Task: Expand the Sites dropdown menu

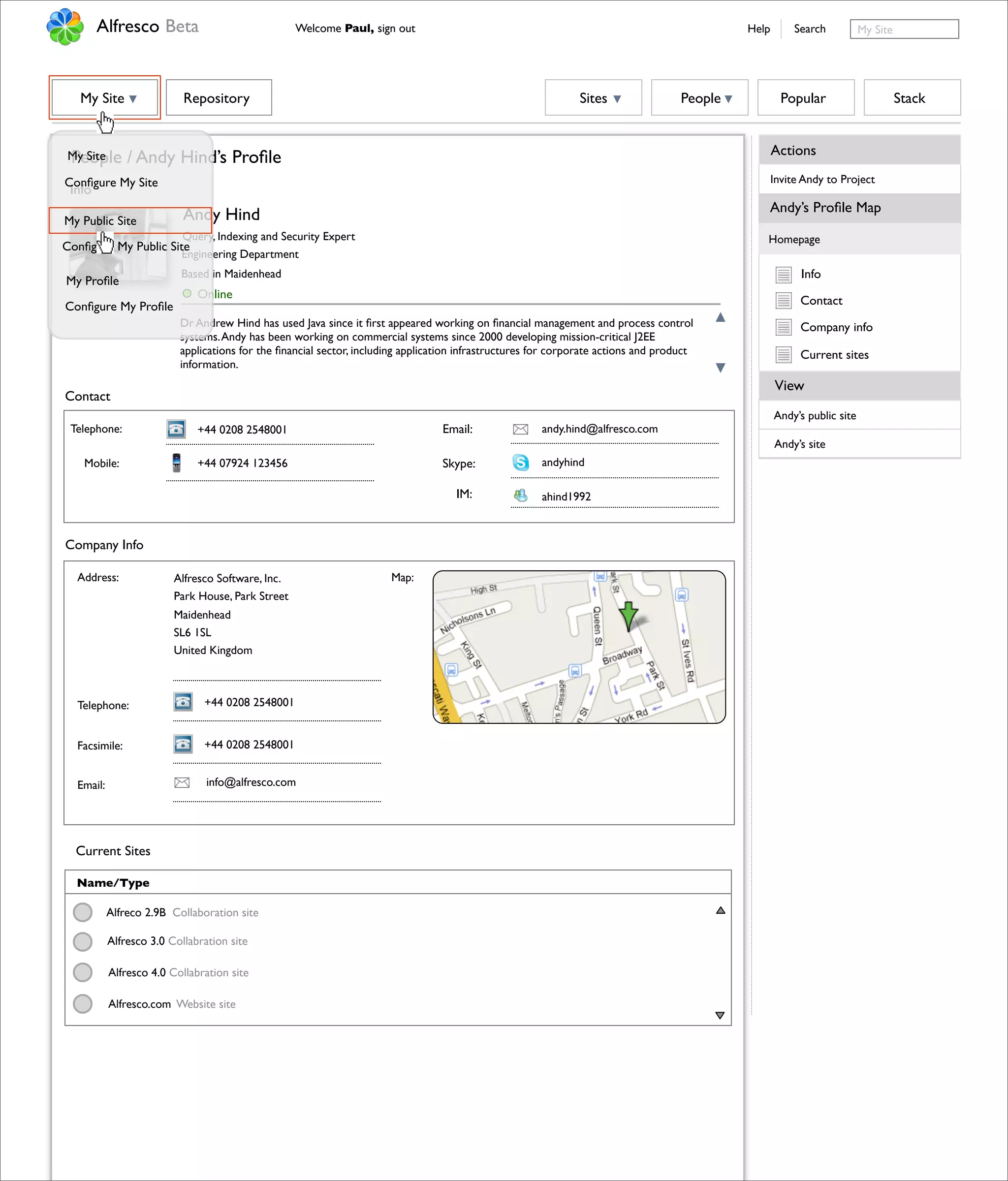Action: 593,98
